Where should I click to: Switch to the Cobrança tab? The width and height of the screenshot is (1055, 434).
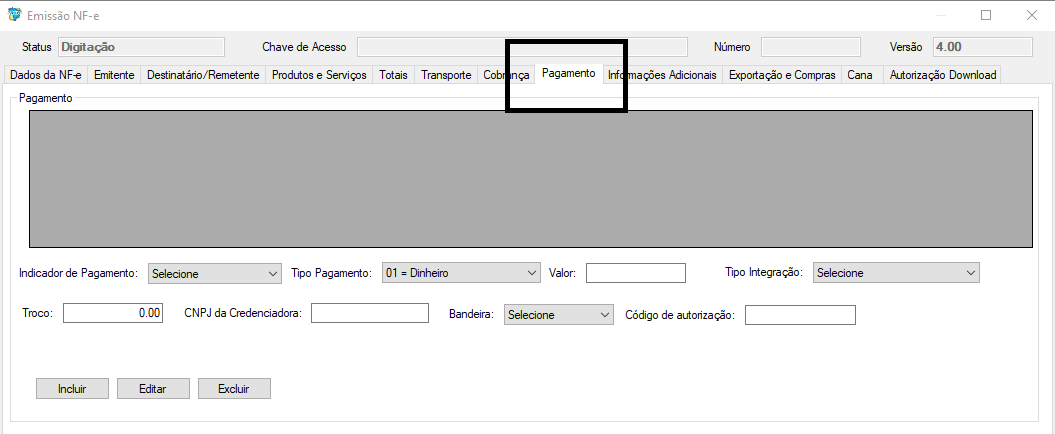click(506, 75)
